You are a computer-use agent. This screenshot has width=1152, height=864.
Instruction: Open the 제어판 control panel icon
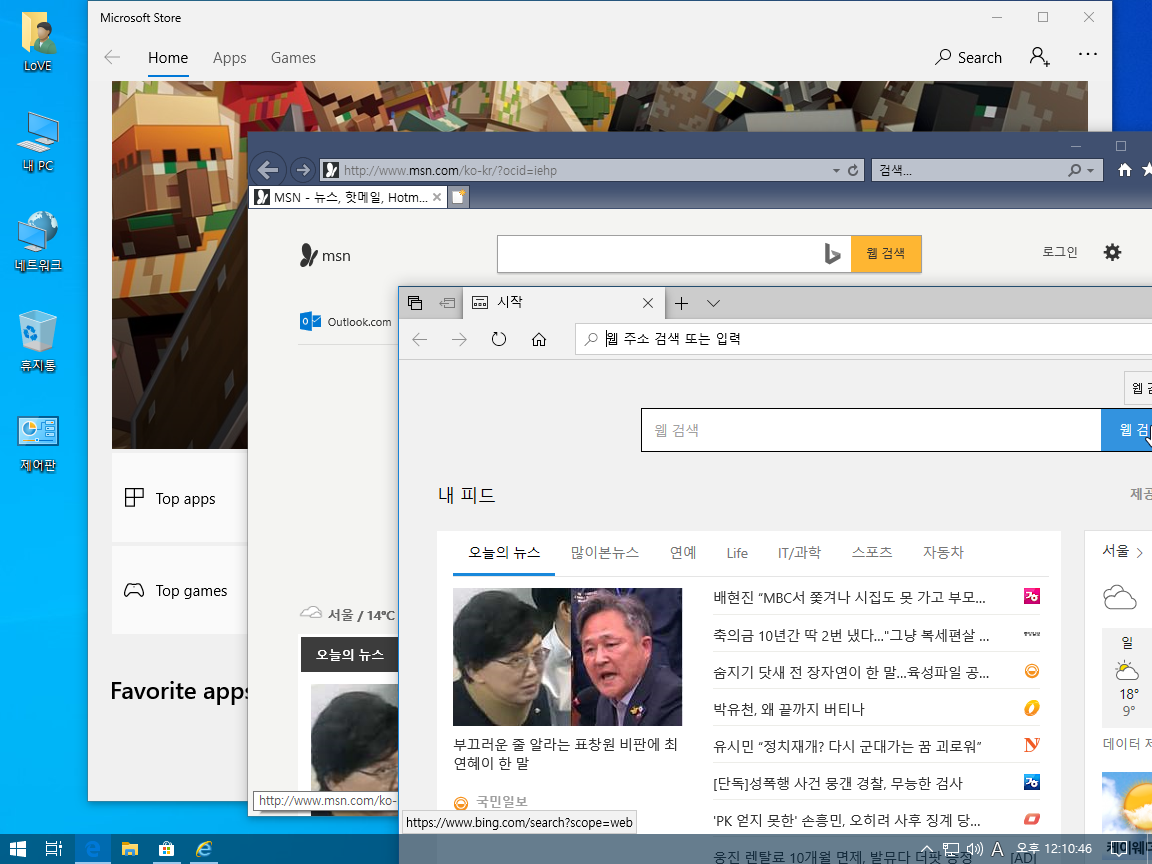point(37,442)
